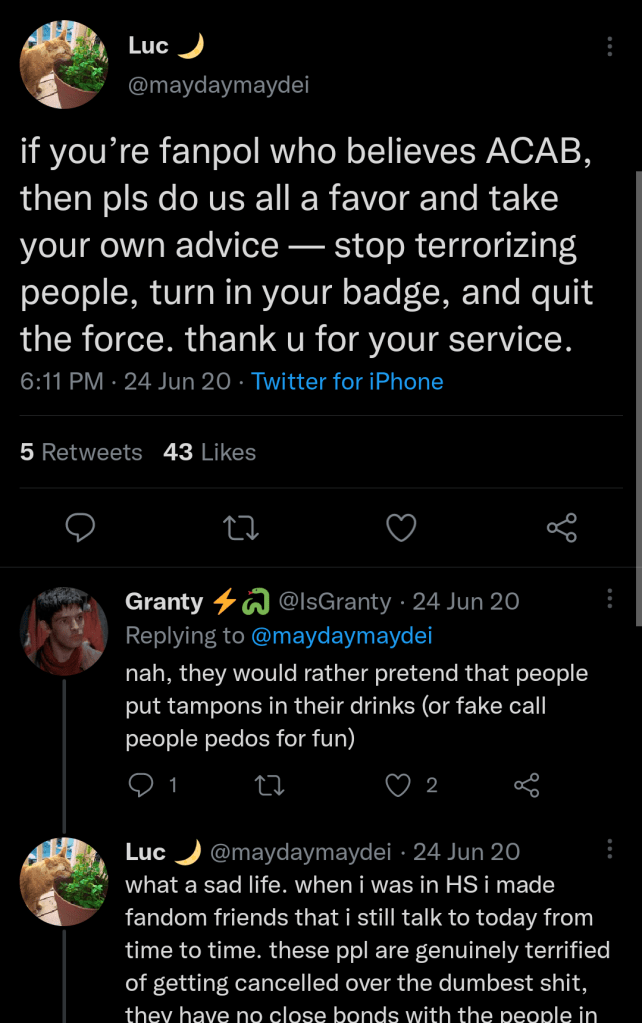642x1023 pixels.
Task: Open more options on Granty's reply
Action: [x=610, y=599]
